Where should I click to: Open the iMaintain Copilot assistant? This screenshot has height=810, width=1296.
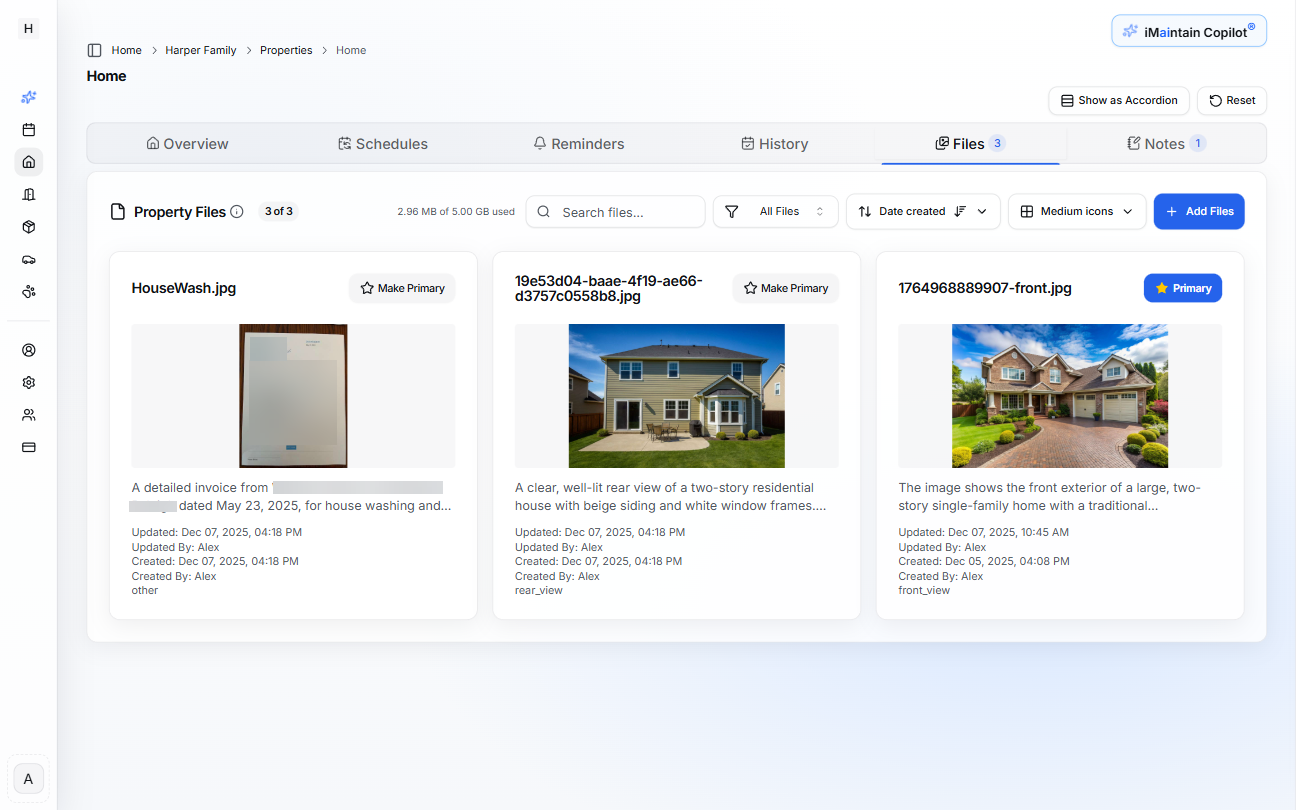[x=1188, y=30]
